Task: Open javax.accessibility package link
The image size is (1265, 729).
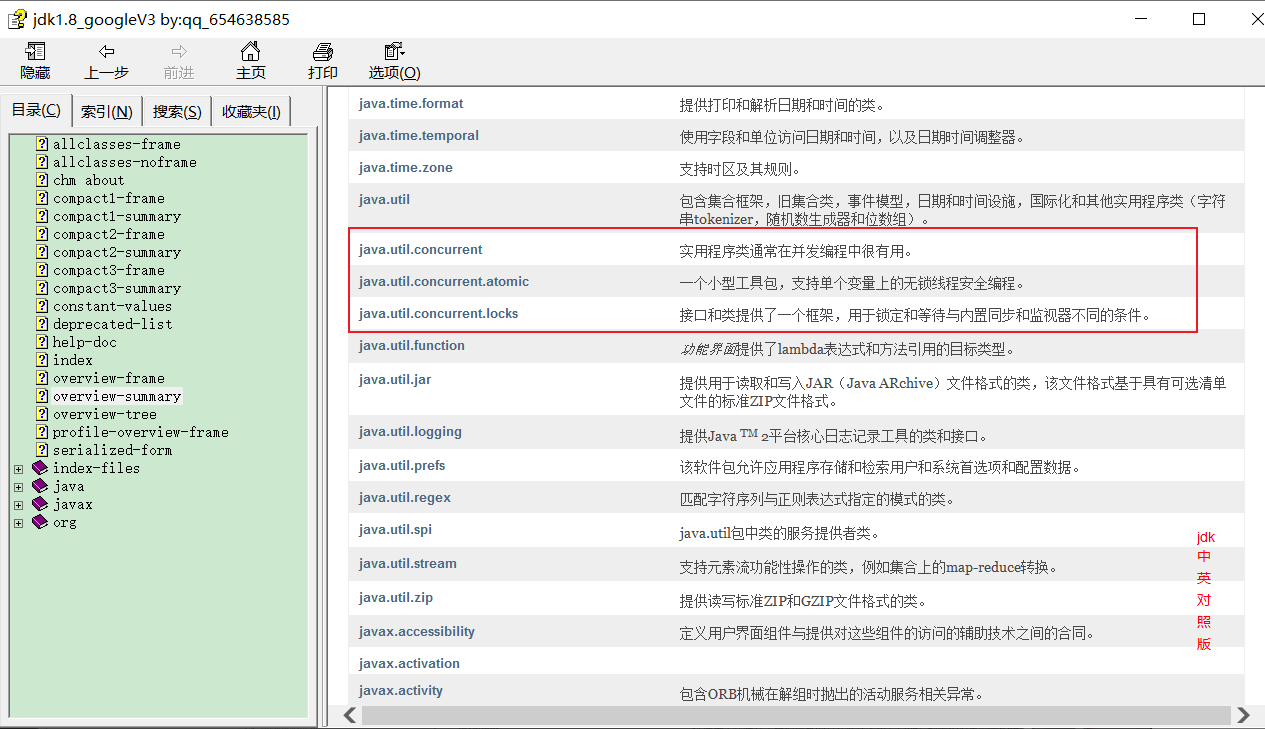Action: pos(417,631)
